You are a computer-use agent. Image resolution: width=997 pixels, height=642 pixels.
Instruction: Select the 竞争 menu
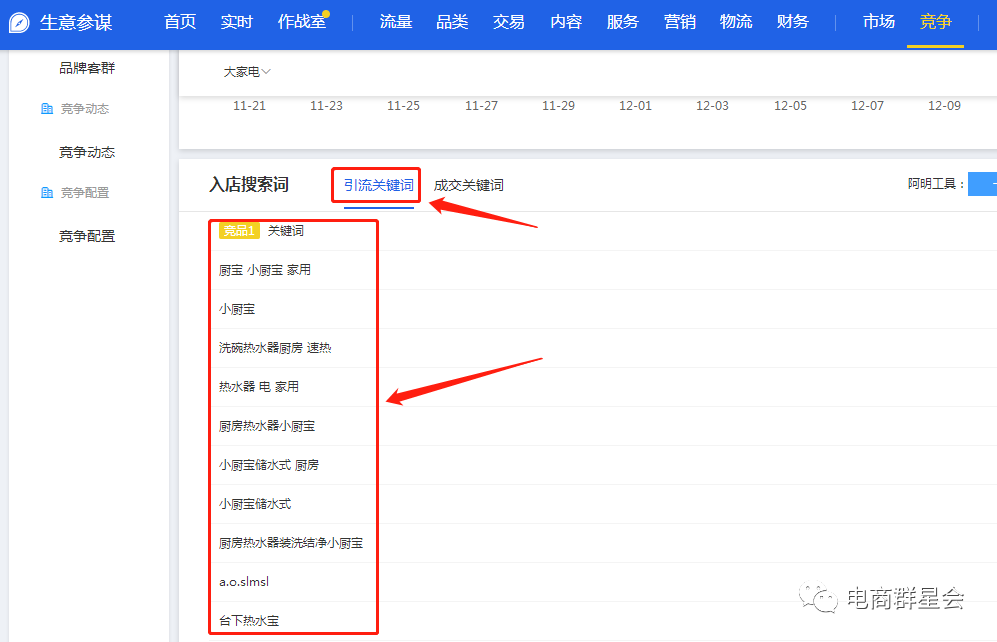click(935, 22)
